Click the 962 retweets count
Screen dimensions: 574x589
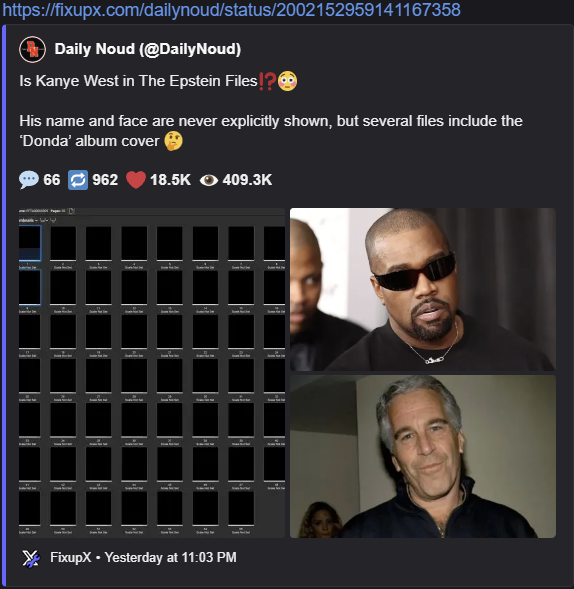pos(105,180)
